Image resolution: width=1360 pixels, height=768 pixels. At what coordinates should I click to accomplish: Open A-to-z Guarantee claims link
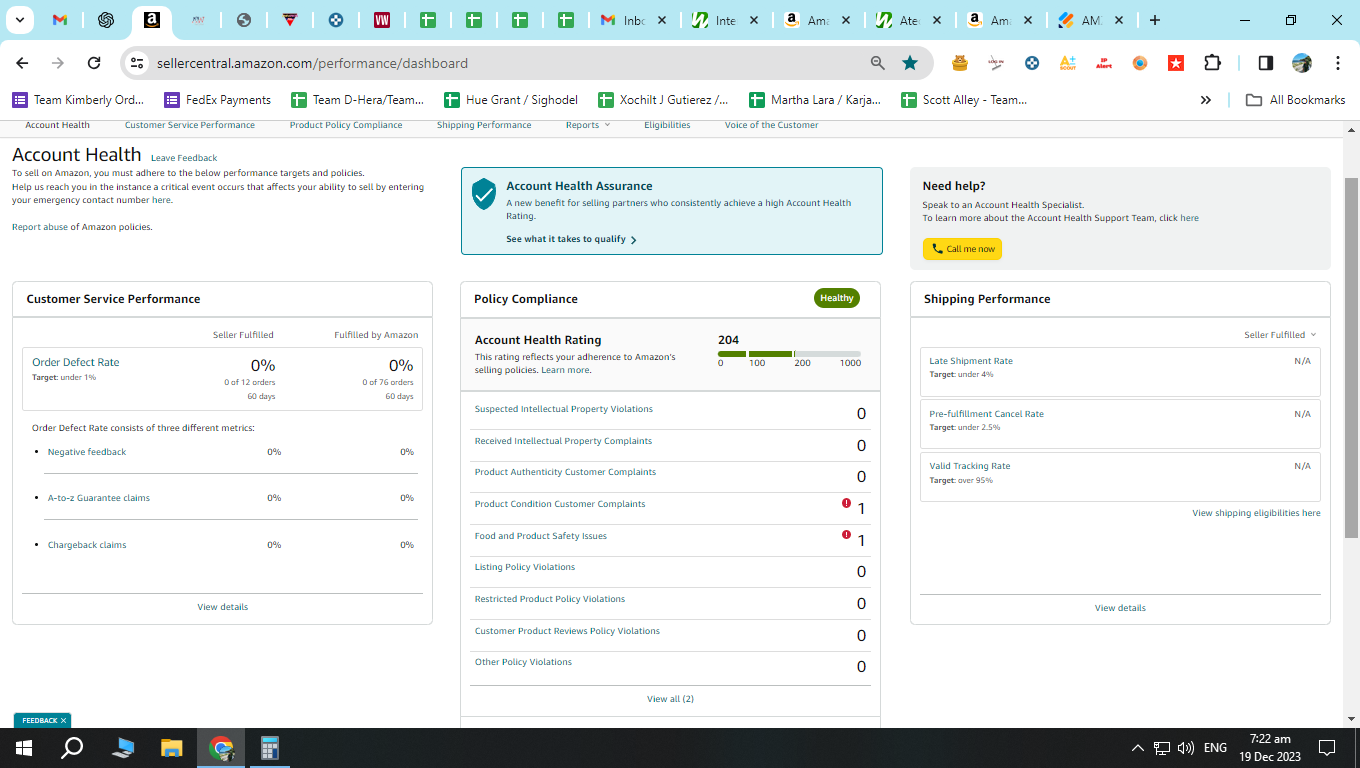(99, 498)
